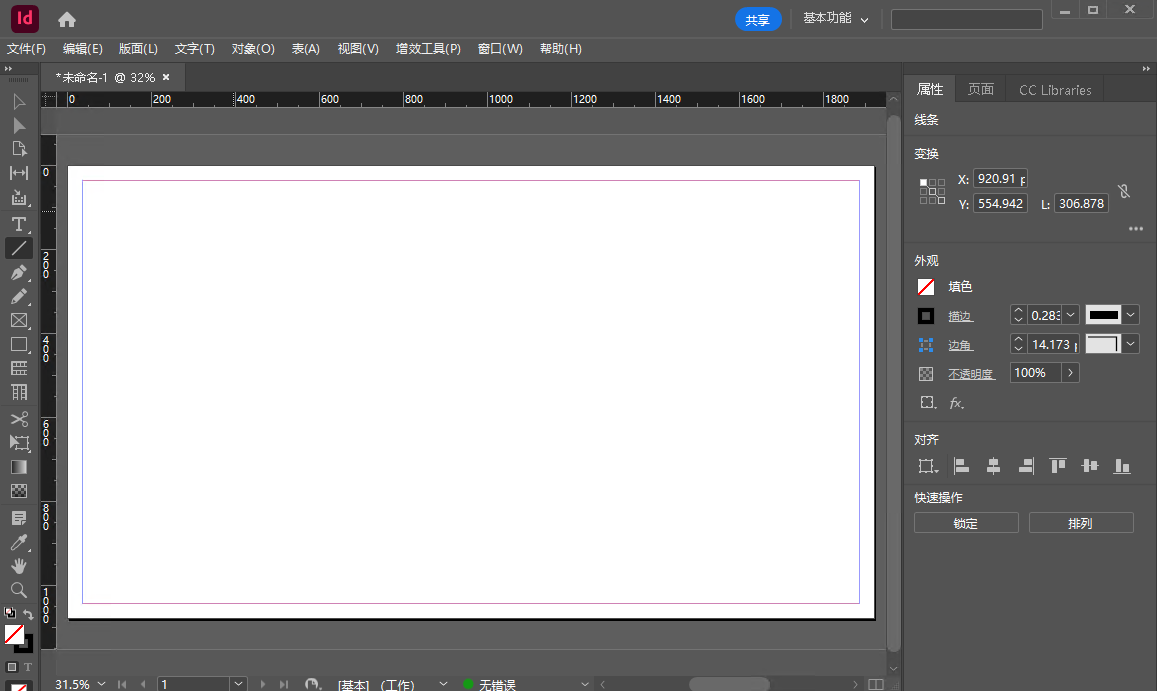Image resolution: width=1157 pixels, height=691 pixels.
Task: Select the Rectangle tool
Action: point(19,345)
